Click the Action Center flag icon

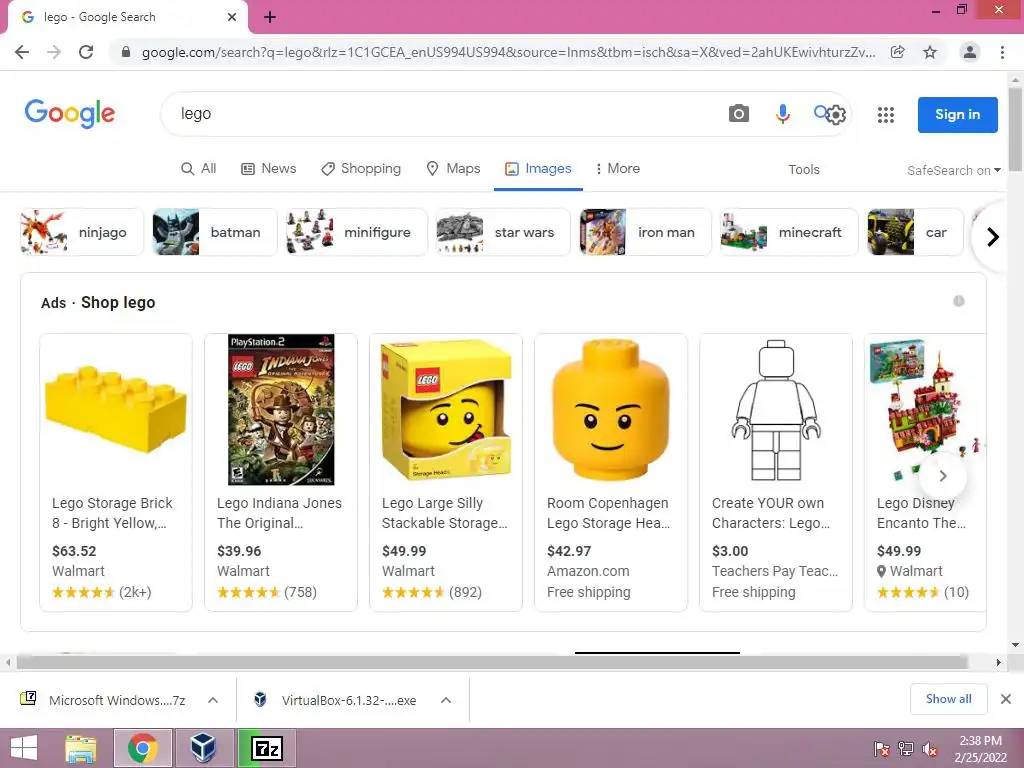[882, 749]
